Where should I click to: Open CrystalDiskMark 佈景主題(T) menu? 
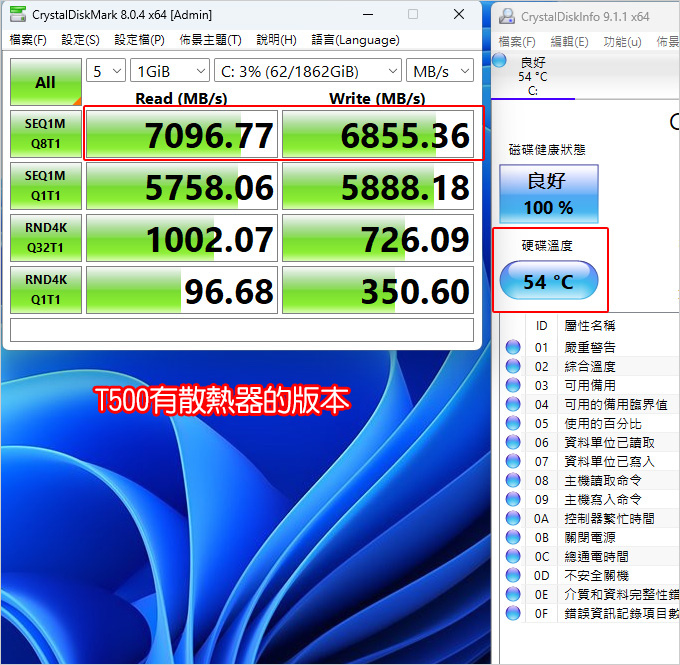click(x=210, y=40)
